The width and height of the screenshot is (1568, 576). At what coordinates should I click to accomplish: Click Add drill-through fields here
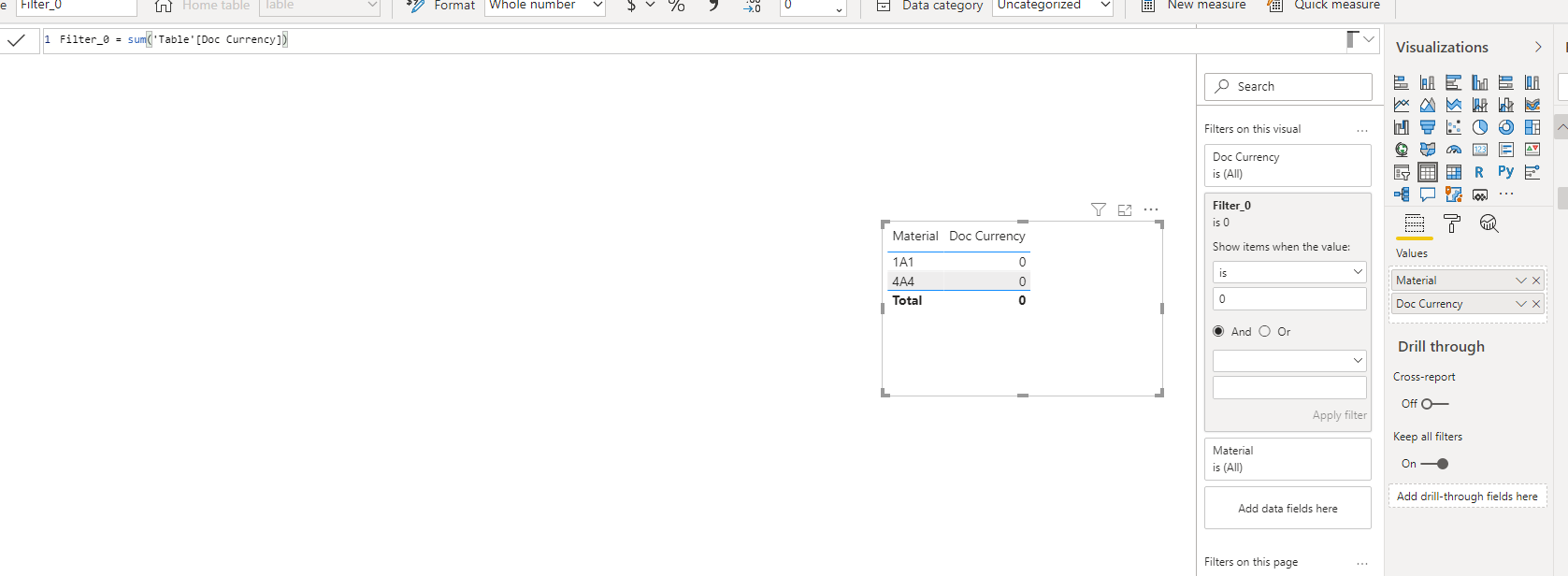click(x=1467, y=497)
